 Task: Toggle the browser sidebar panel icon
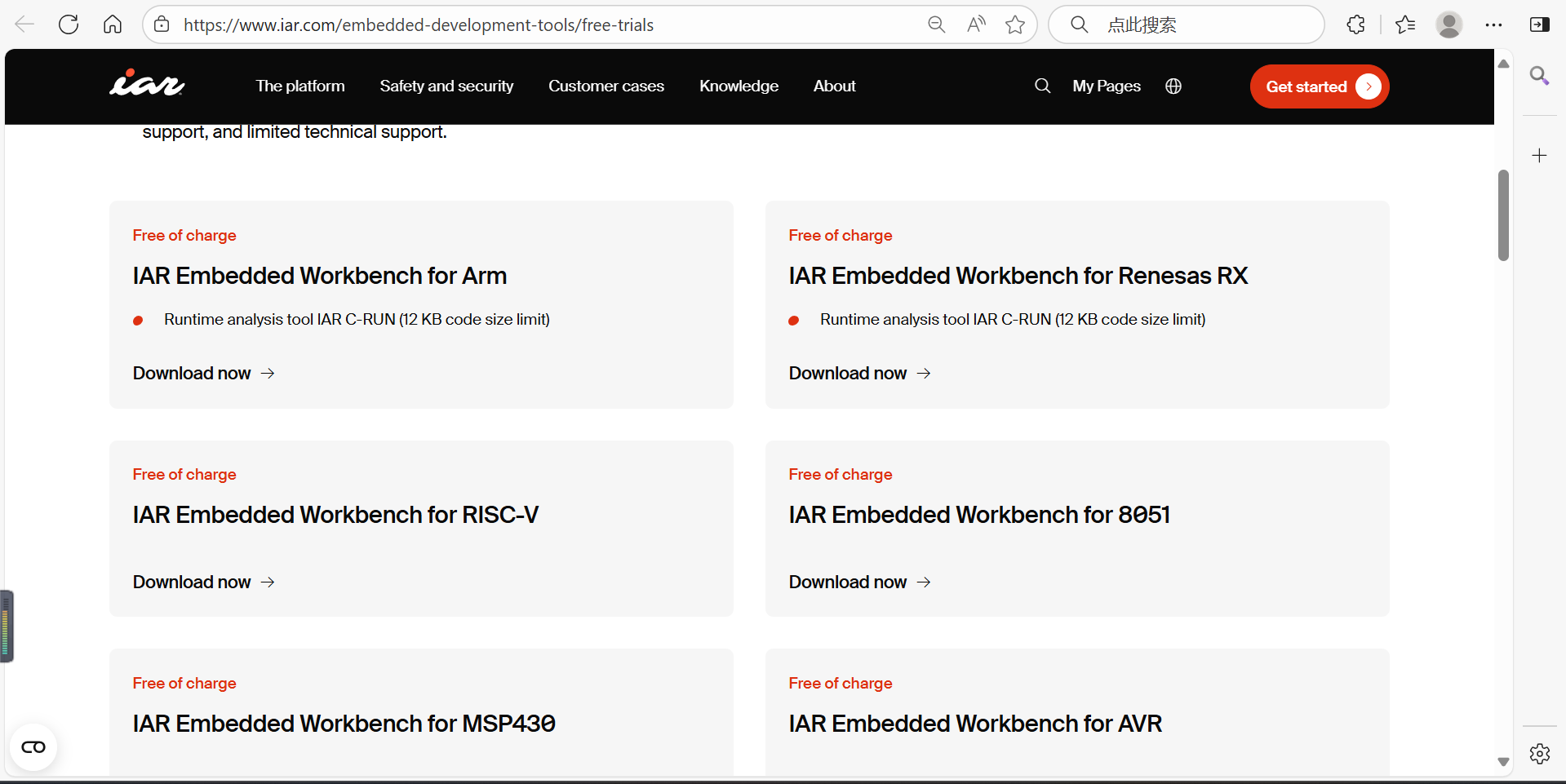pyautogui.click(x=1540, y=24)
